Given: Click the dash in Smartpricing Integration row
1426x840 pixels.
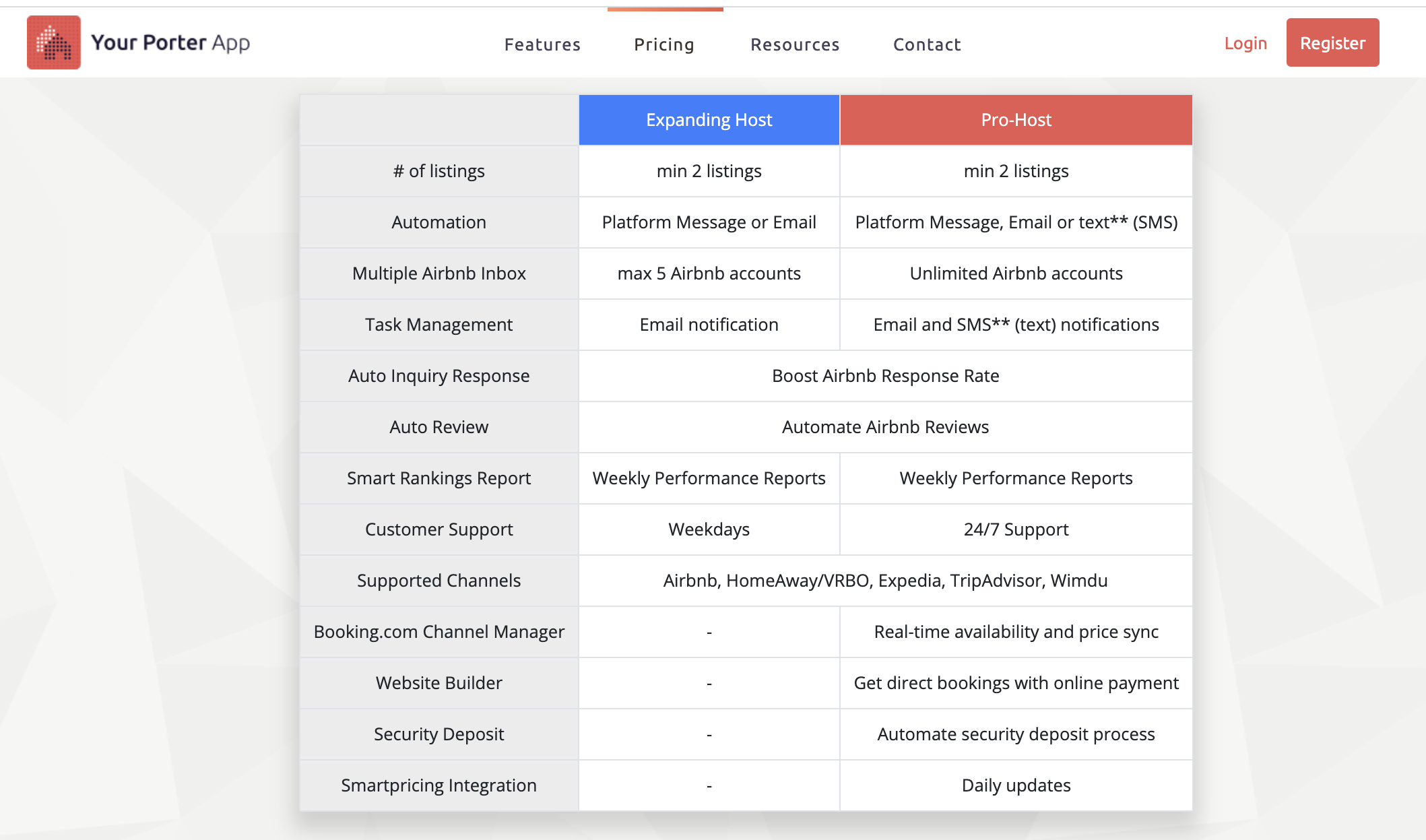Looking at the screenshot, I should point(709,785).
